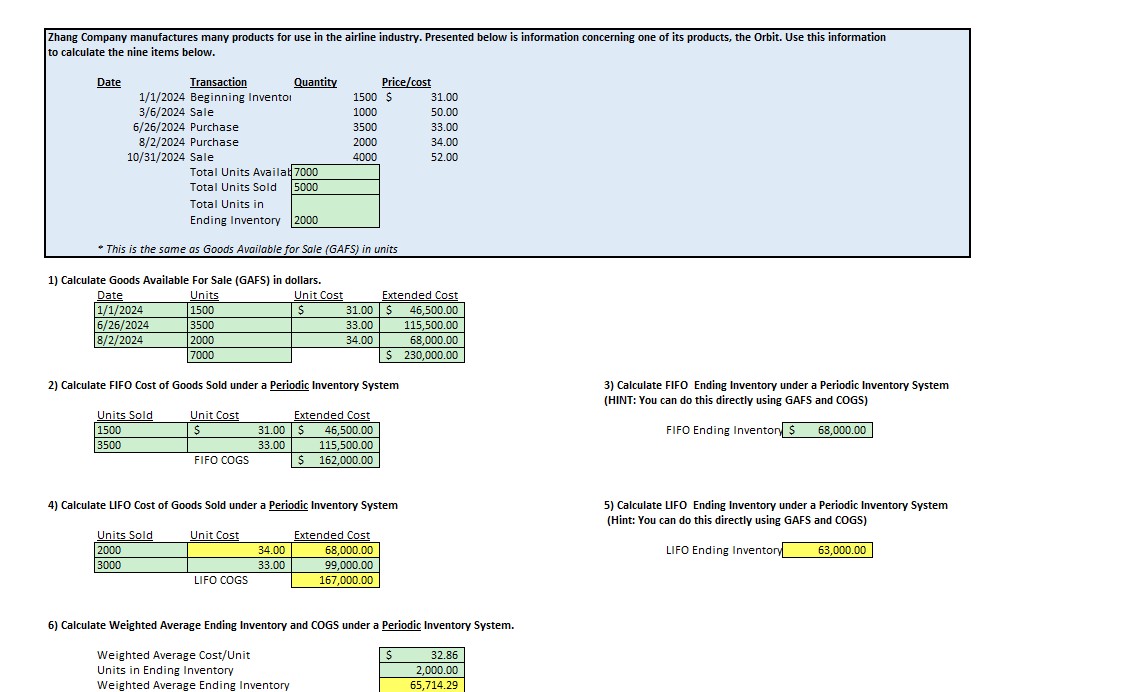Select the Units in Ending Inventory cell 2,000.00
The width and height of the screenshot is (1148, 692).
(422, 670)
